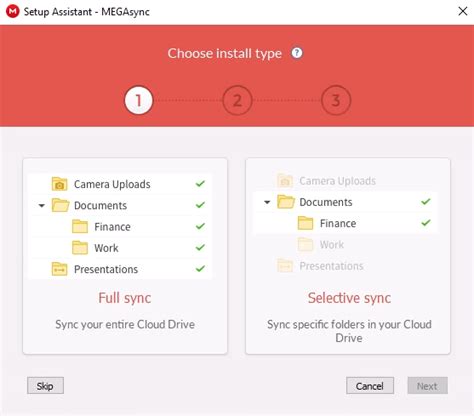Click Documents label in Full sync
The height and width of the screenshot is (416, 474).
(100, 205)
